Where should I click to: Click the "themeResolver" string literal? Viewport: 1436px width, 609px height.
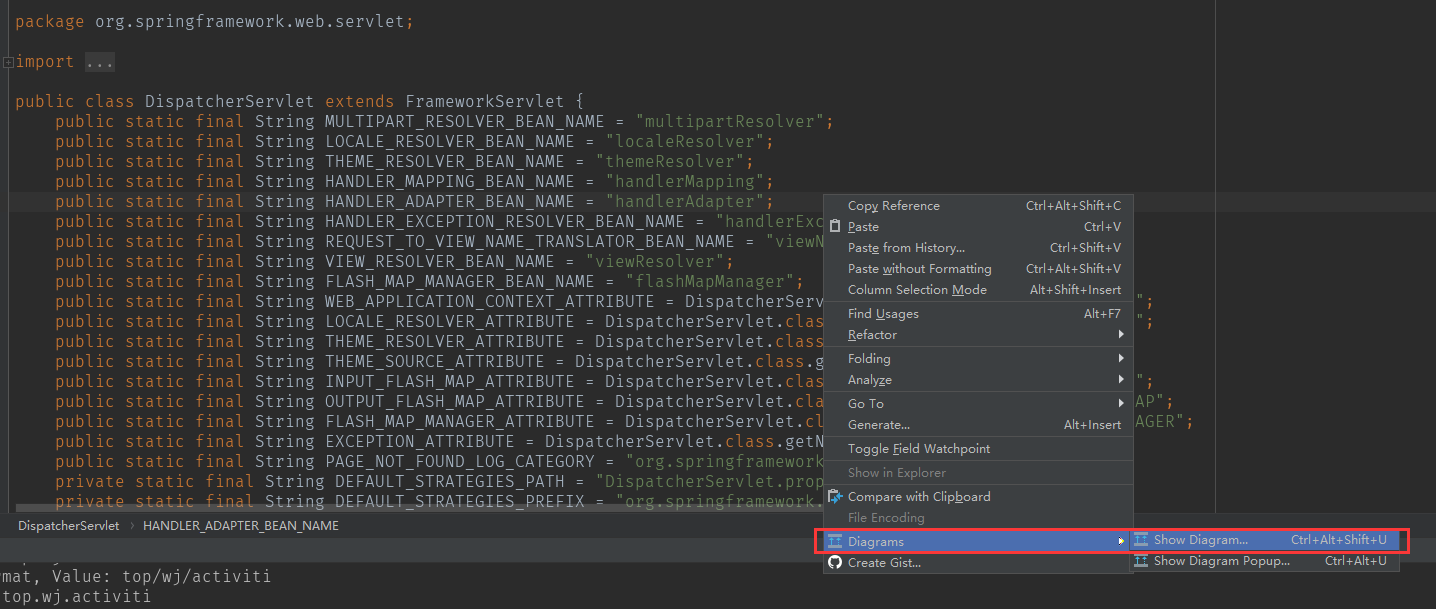click(x=670, y=162)
